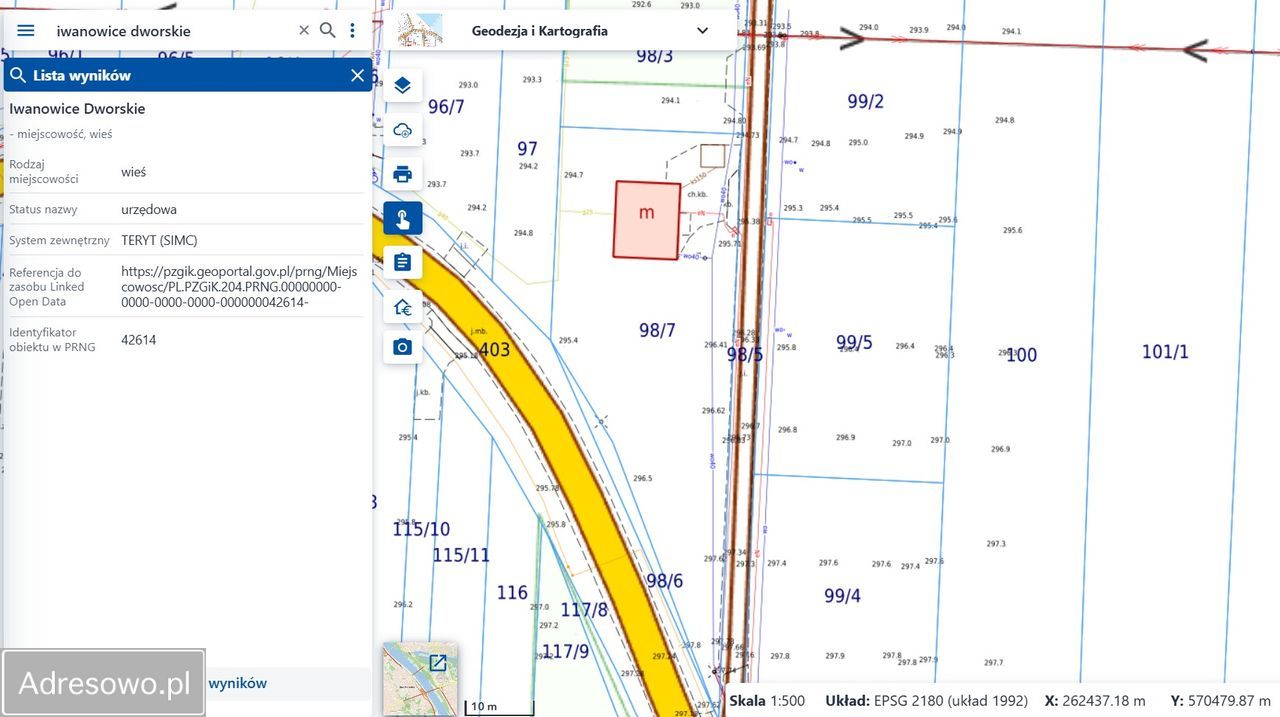
Task: Click parcel label 99/2 on map
Action: tap(865, 101)
